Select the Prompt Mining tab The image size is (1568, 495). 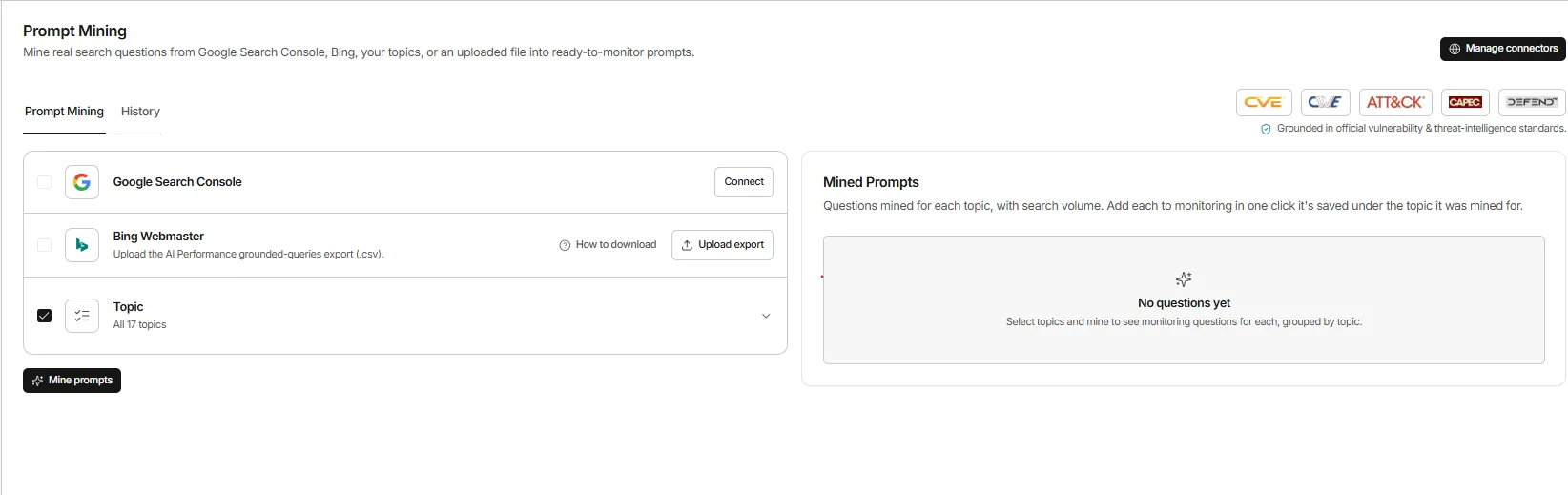tap(64, 112)
